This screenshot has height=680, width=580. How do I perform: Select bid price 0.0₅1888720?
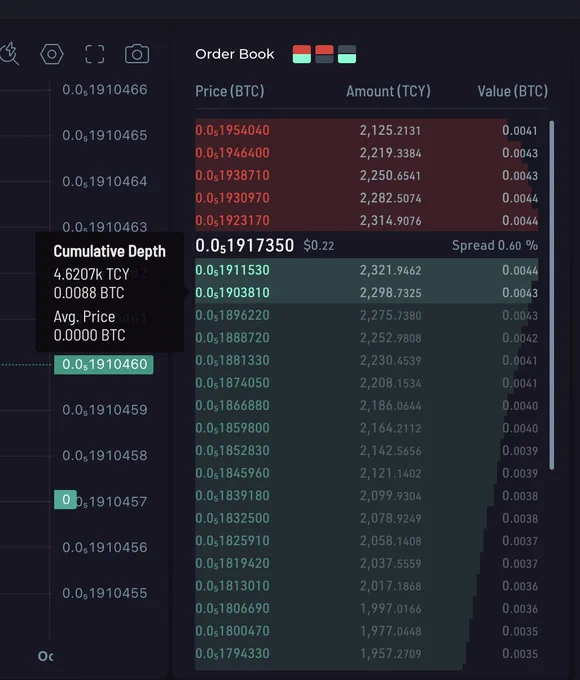coord(233,338)
